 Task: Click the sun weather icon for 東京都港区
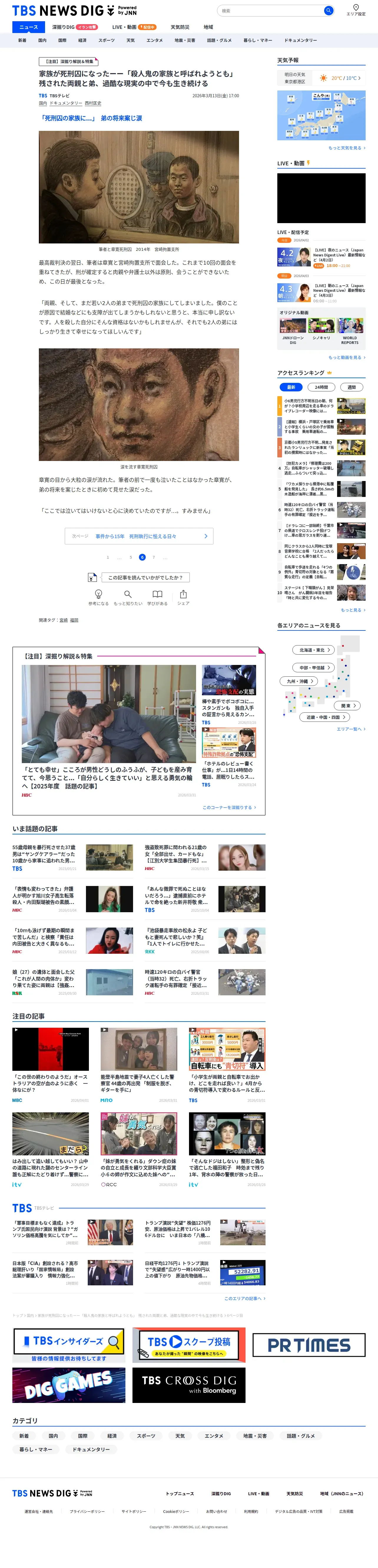(x=323, y=78)
